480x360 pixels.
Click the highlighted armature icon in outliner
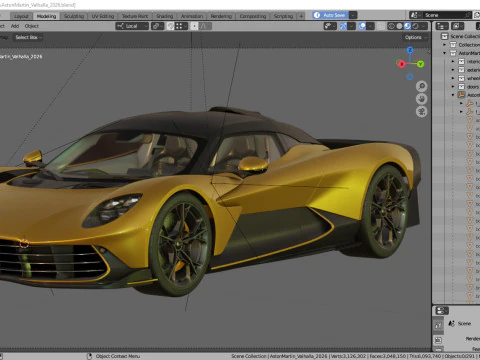click(x=461, y=95)
